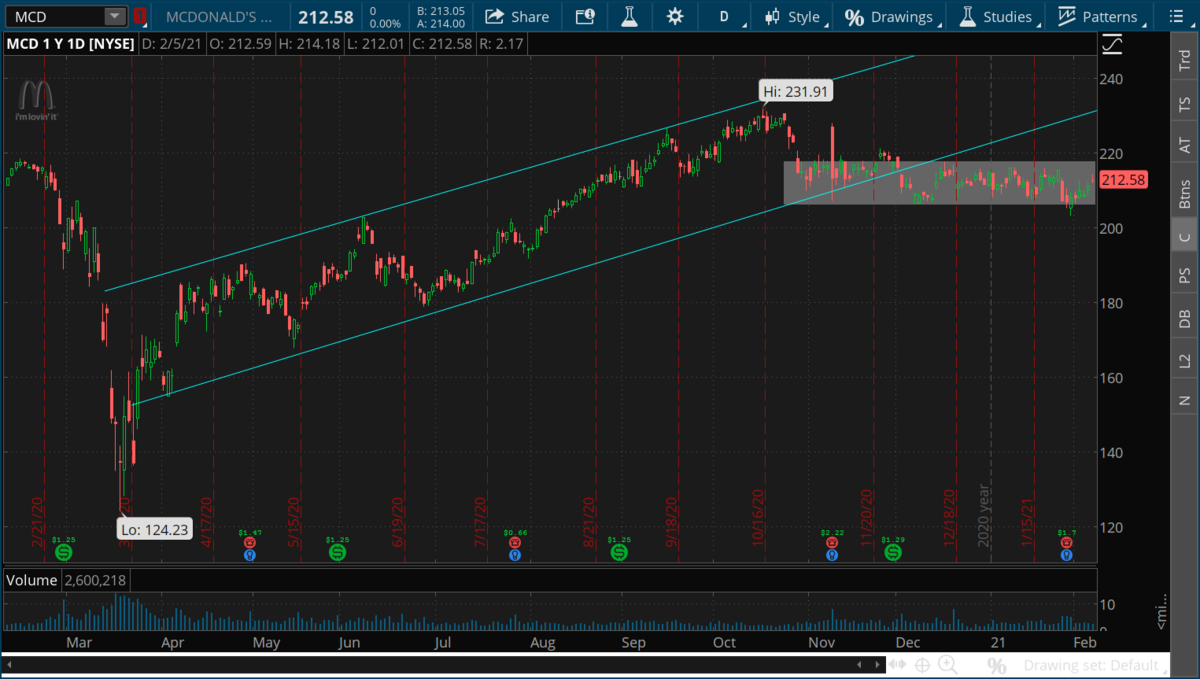Open the L2 sidebar tab
This screenshot has height=679, width=1200.
coord(1185,360)
